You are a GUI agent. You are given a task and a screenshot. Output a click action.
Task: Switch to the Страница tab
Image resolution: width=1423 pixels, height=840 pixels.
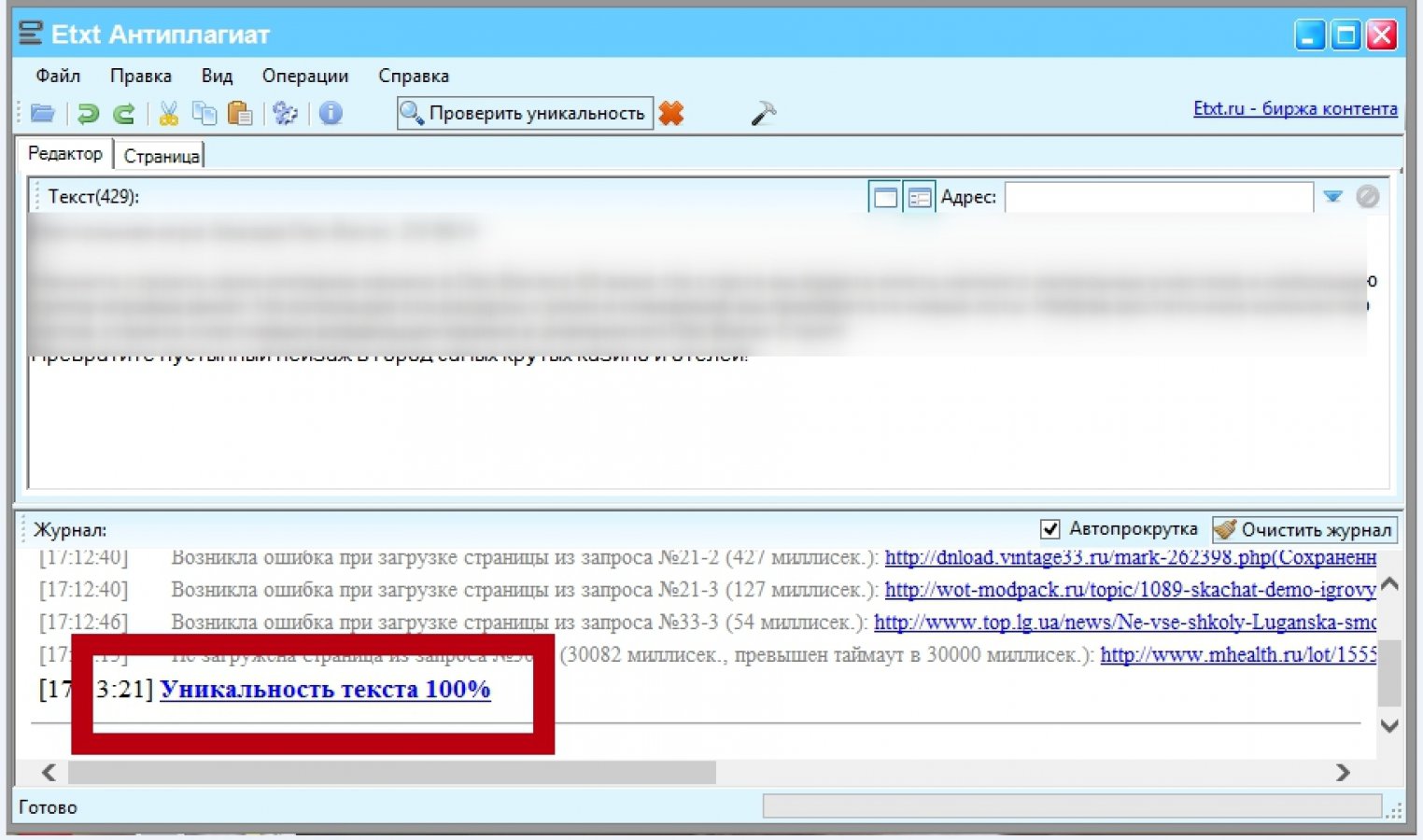(162, 156)
